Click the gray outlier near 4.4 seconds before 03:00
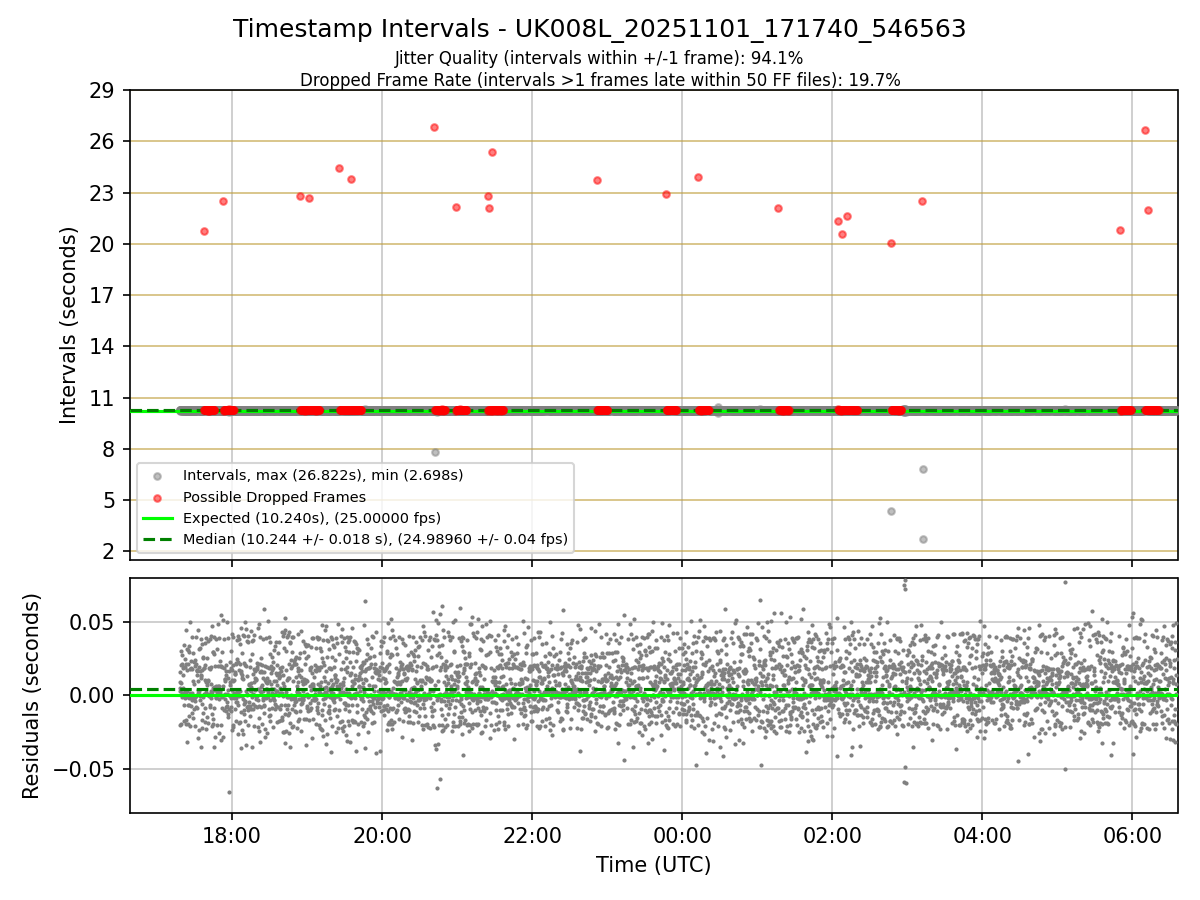Image resolution: width=1200 pixels, height=900 pixels. click(891, 511)
